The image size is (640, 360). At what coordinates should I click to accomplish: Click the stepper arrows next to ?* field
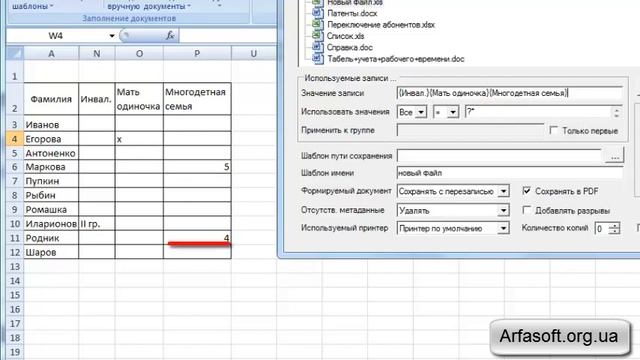(617, 112)
